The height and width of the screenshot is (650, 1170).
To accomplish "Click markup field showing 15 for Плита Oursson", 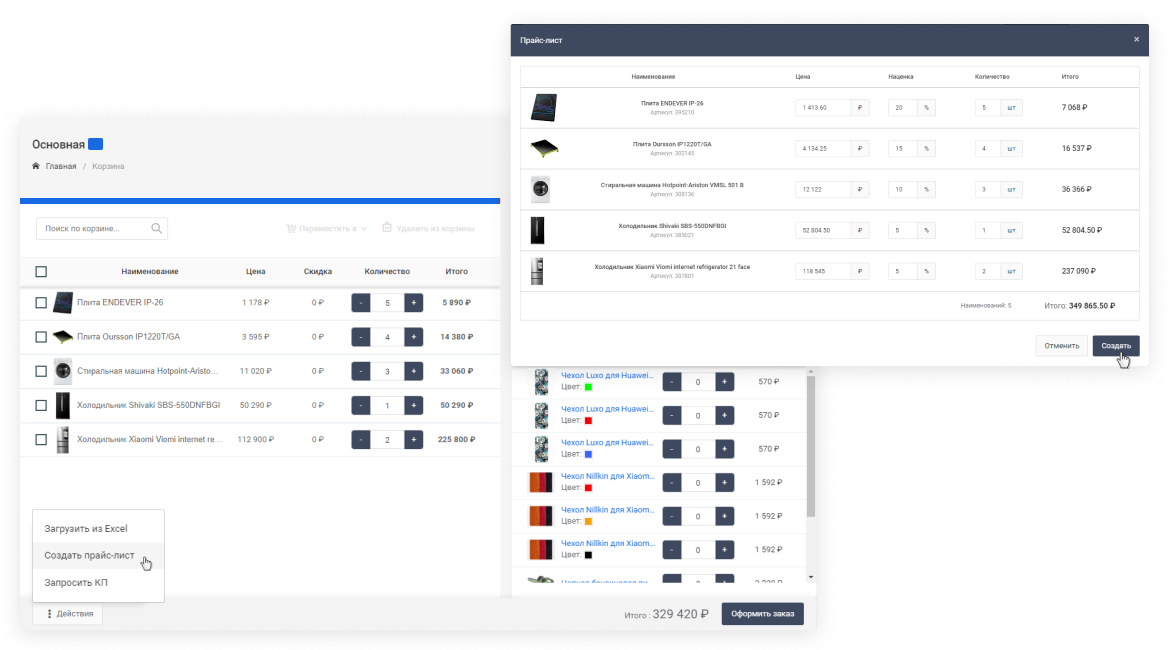I will click(x=903, y=149).
